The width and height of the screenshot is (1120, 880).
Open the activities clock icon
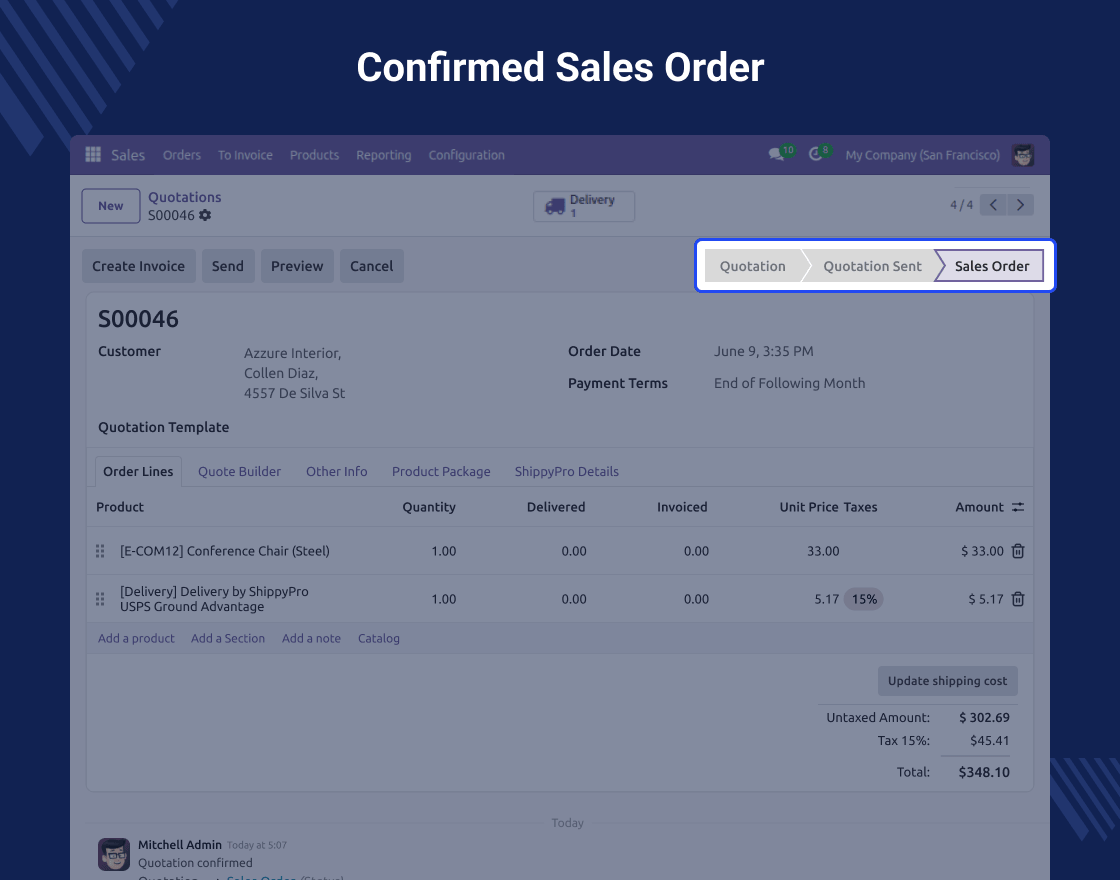point(815,154)
